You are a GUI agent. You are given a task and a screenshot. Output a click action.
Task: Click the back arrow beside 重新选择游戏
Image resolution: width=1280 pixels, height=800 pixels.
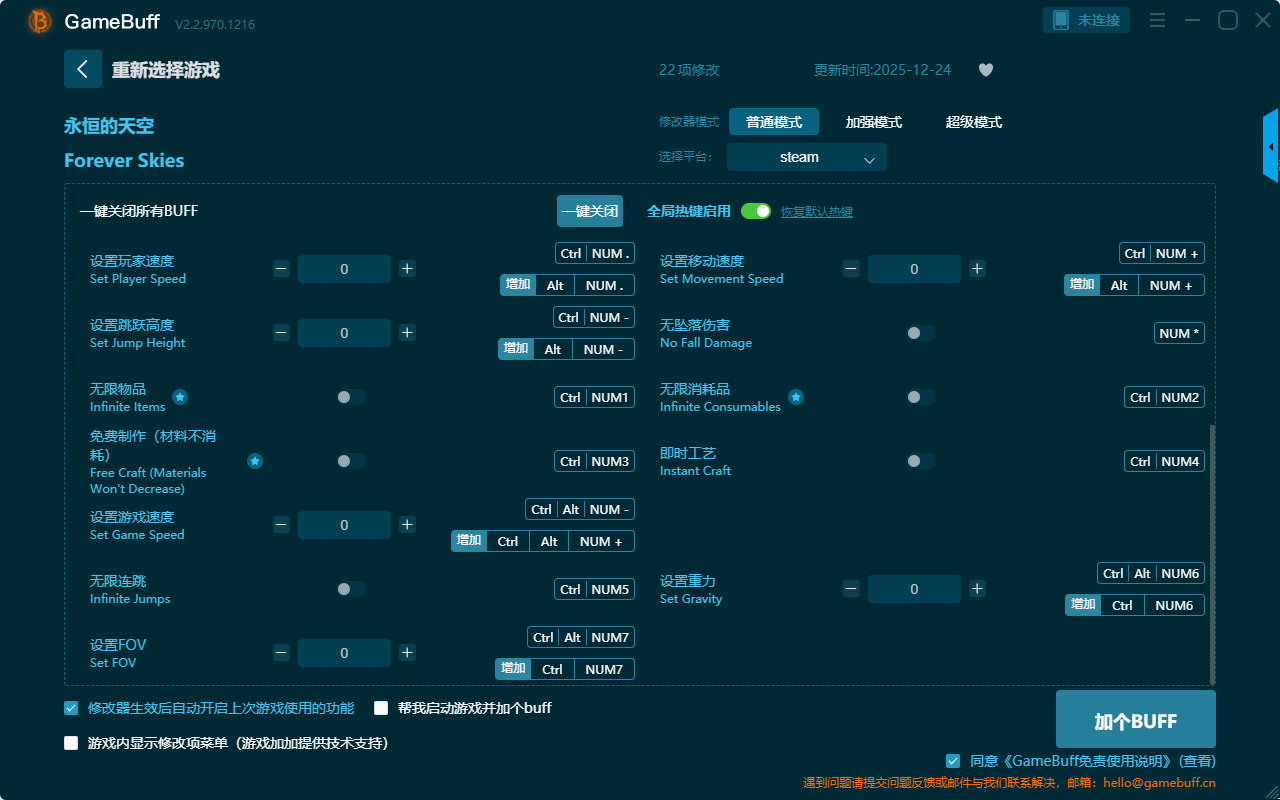83,69
